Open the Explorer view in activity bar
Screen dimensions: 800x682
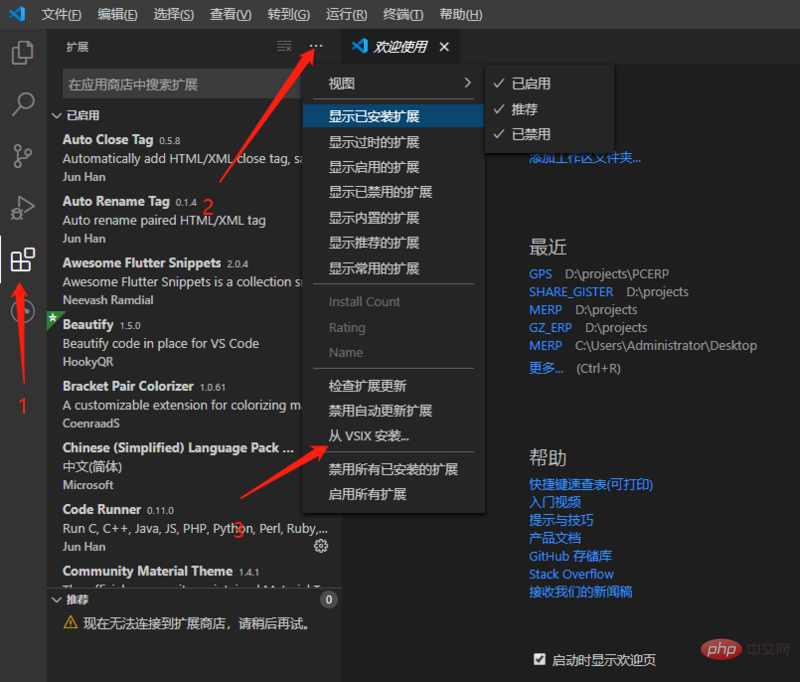(x=22, y=53)
